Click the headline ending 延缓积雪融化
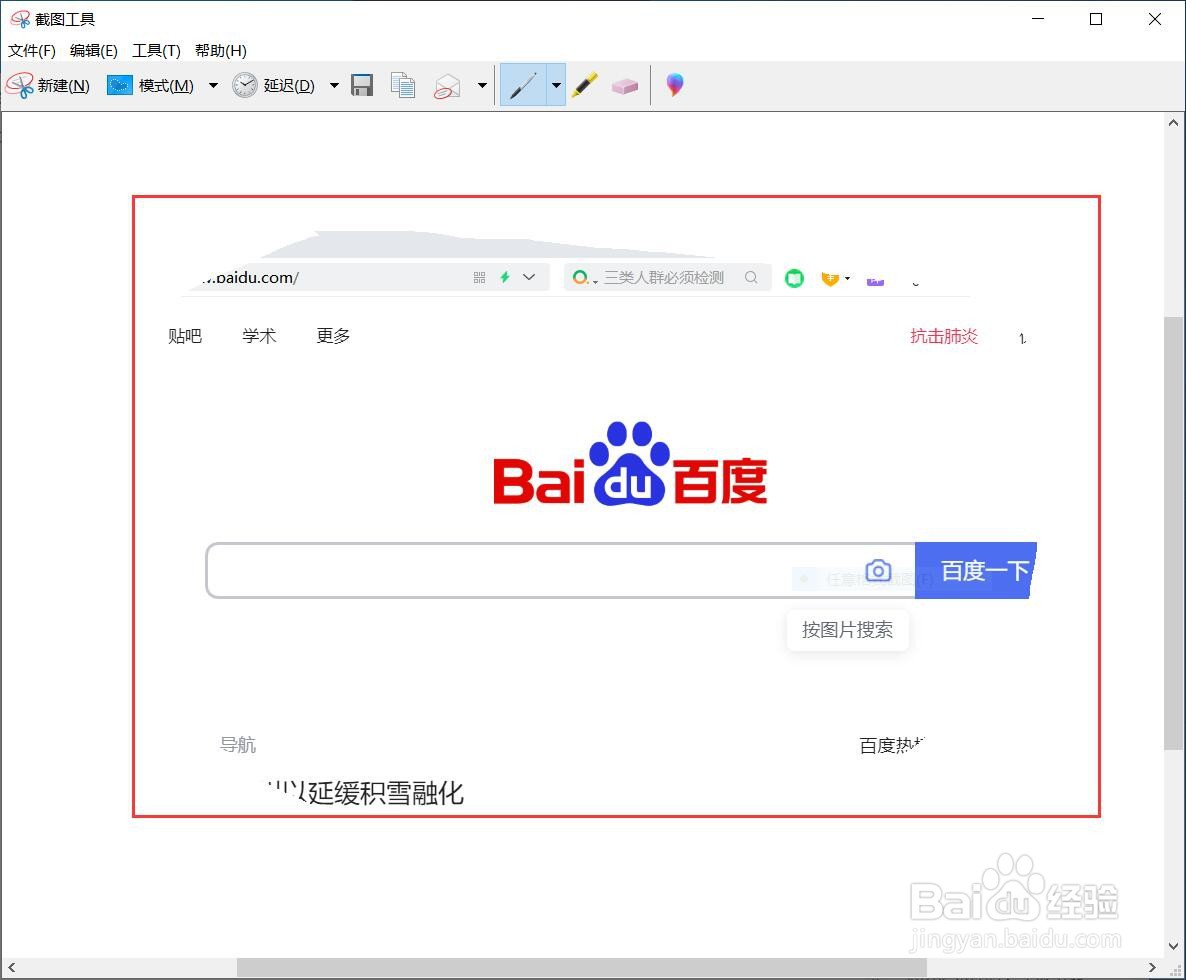 pos(365,793)
